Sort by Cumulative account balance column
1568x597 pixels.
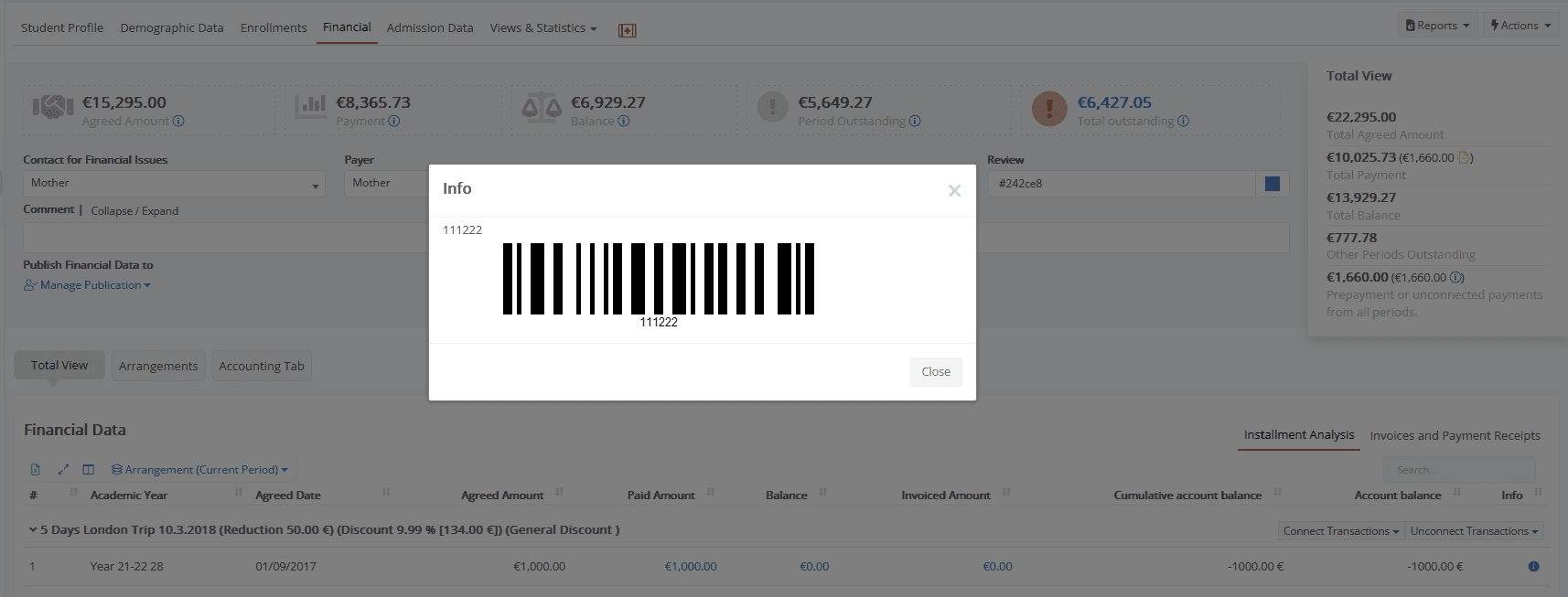[x=1187, y=495]
